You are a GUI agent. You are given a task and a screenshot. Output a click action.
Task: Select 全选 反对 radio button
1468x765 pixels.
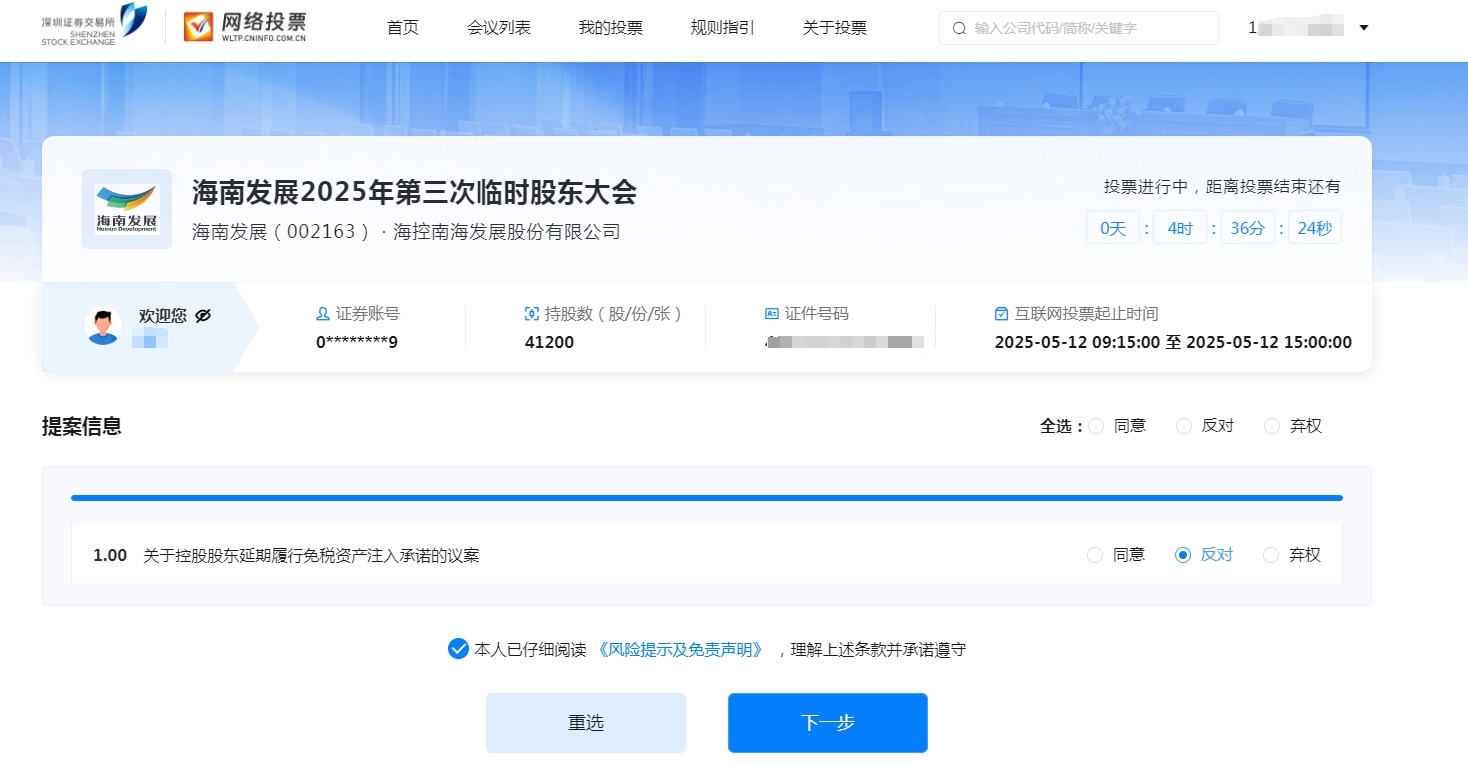tap(1184, 426)
